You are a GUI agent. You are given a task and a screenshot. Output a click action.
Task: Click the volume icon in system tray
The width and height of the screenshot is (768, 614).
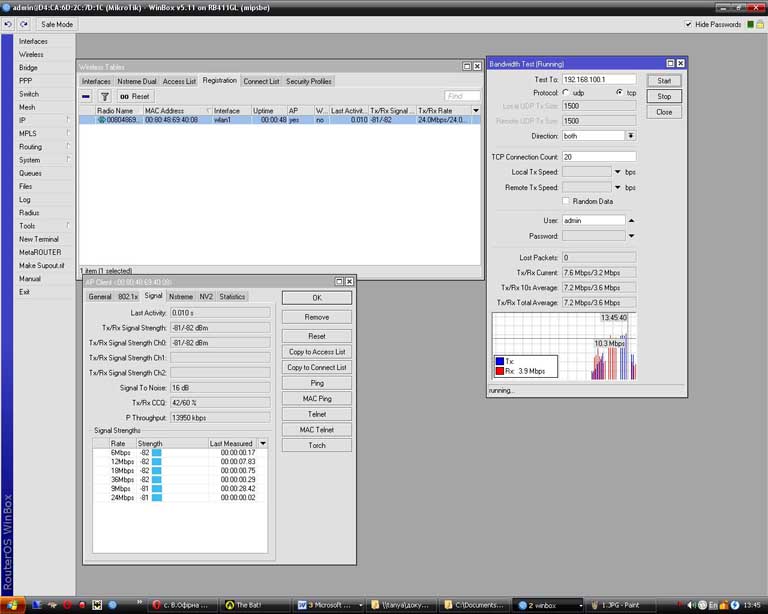tap(692, 605)
